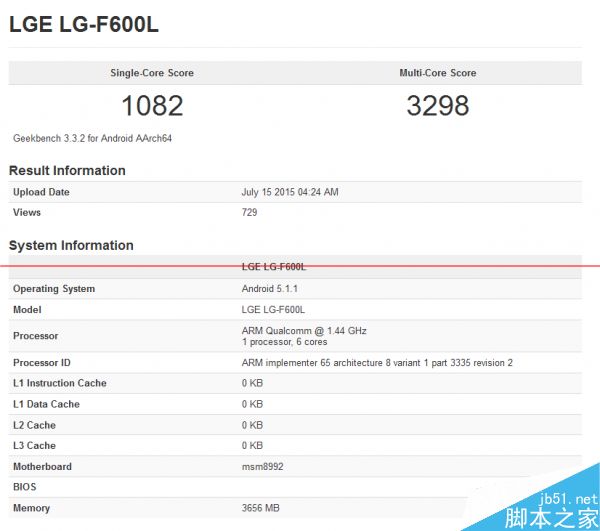The height and width of the screenshot is (531, 600).
Task: Select the L1 Data Cache 0 KB value
Action: (x=252, y=404)
